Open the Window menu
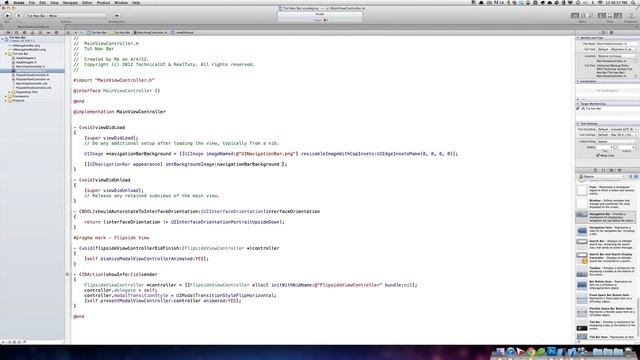The height and width of the screenshot is (360, 640). [121, 2]
